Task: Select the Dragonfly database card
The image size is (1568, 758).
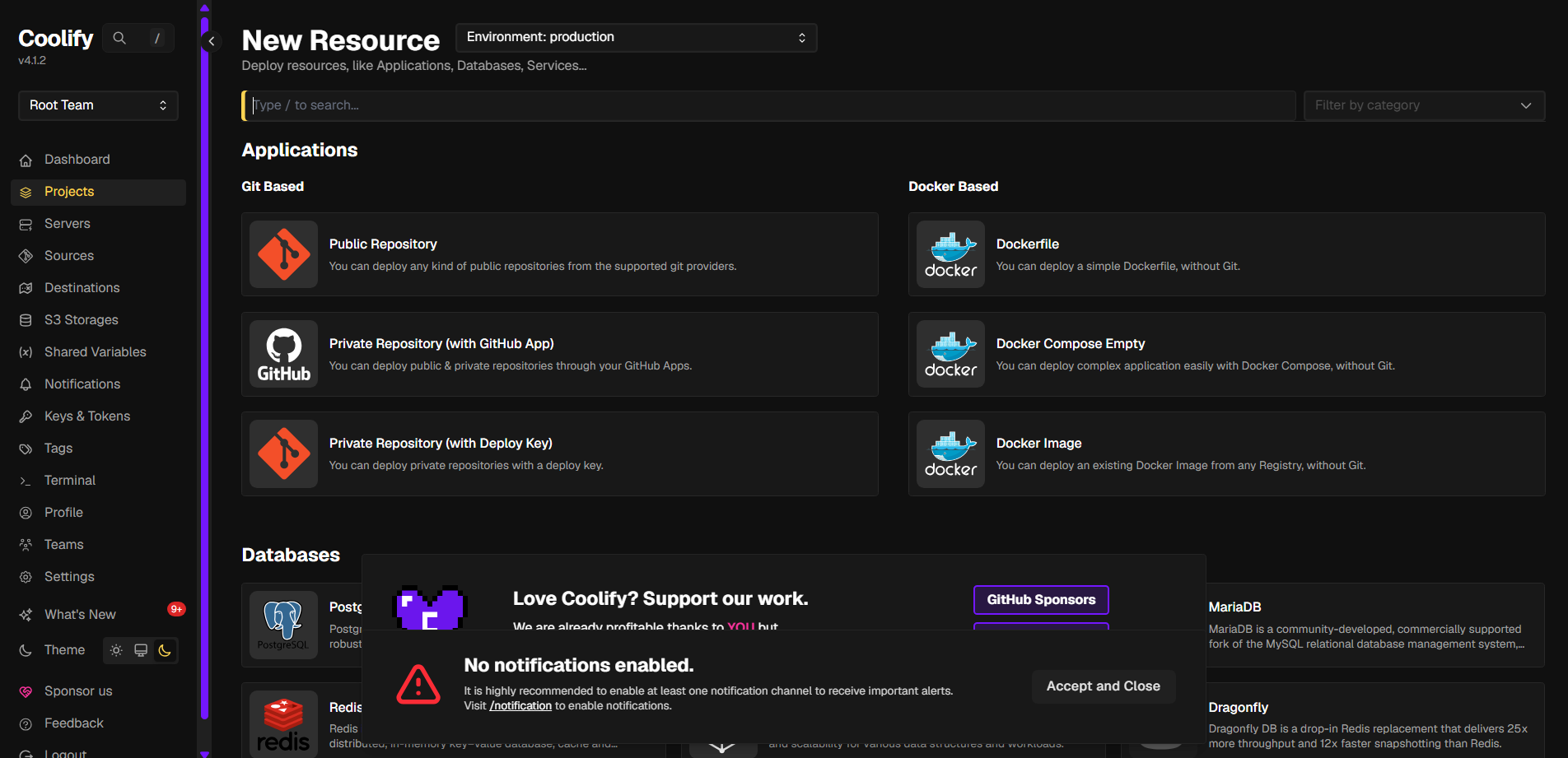Action: click(1374, 720)
